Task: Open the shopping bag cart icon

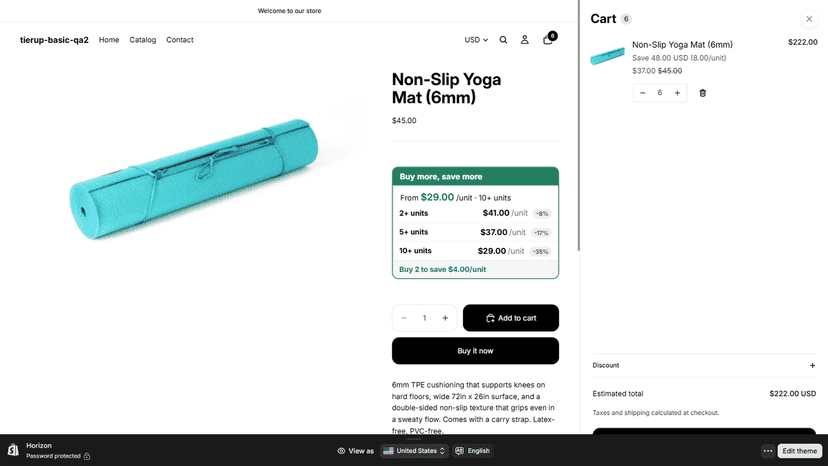Action: pos(548,40)
